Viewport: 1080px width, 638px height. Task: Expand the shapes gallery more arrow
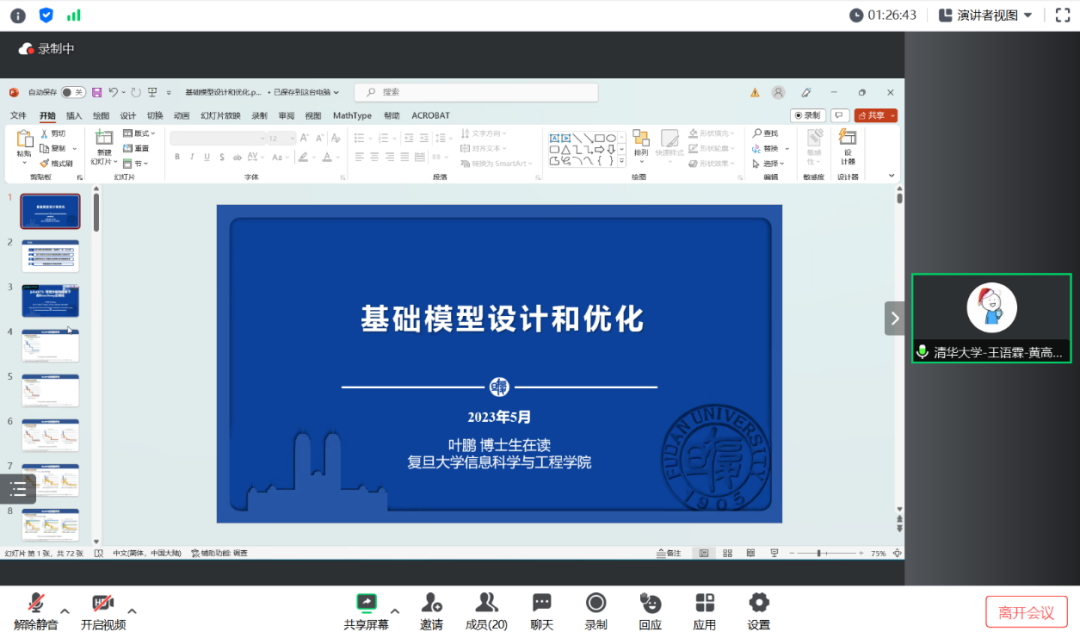point(622,161)
